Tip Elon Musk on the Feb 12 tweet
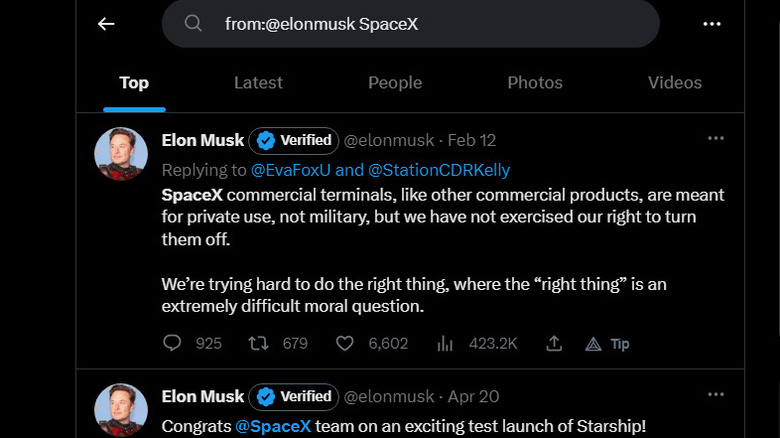Screen dimensions: 780x438 click(608, 343)
